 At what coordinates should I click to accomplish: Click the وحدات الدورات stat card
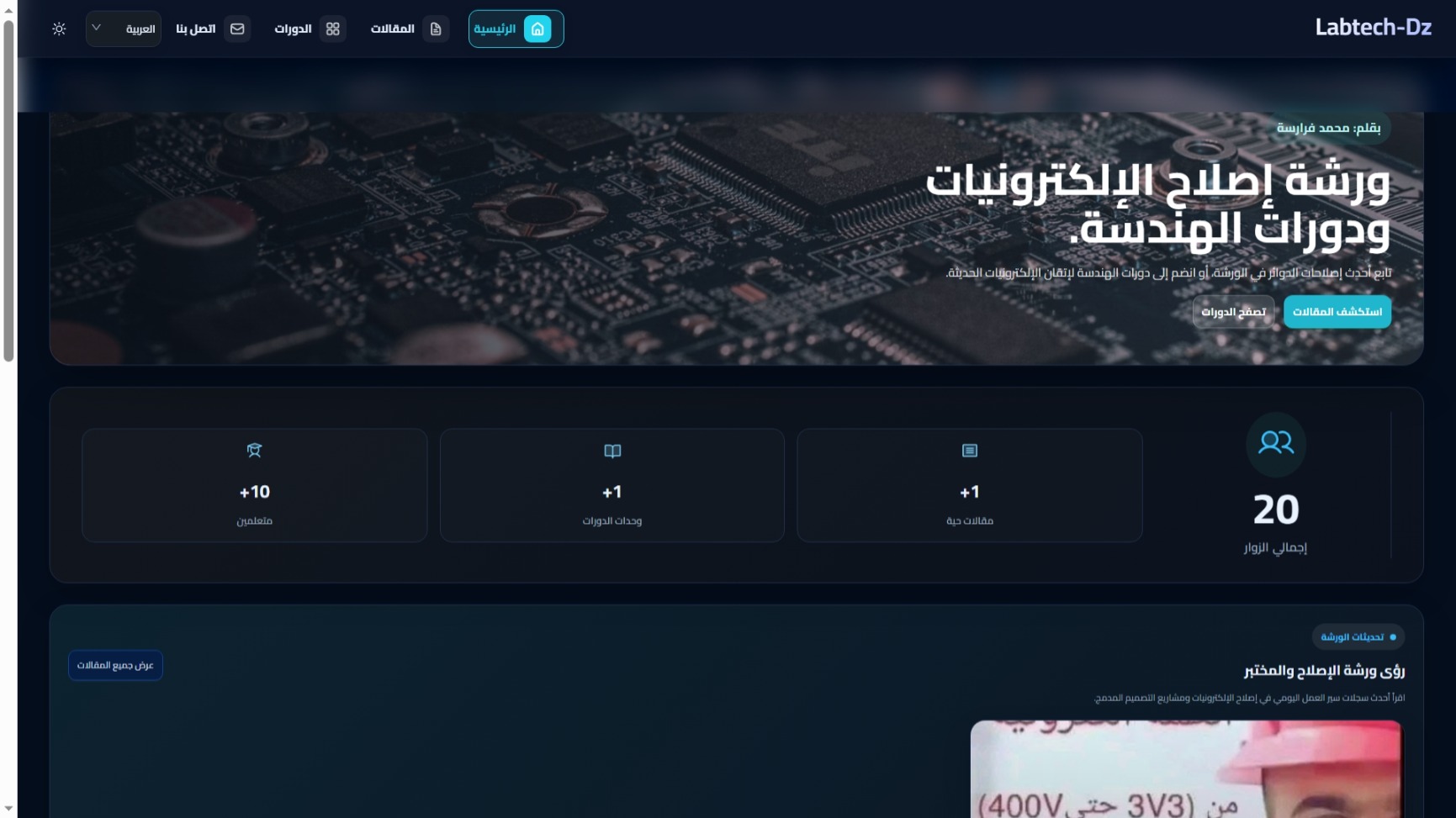coord(612,485)
